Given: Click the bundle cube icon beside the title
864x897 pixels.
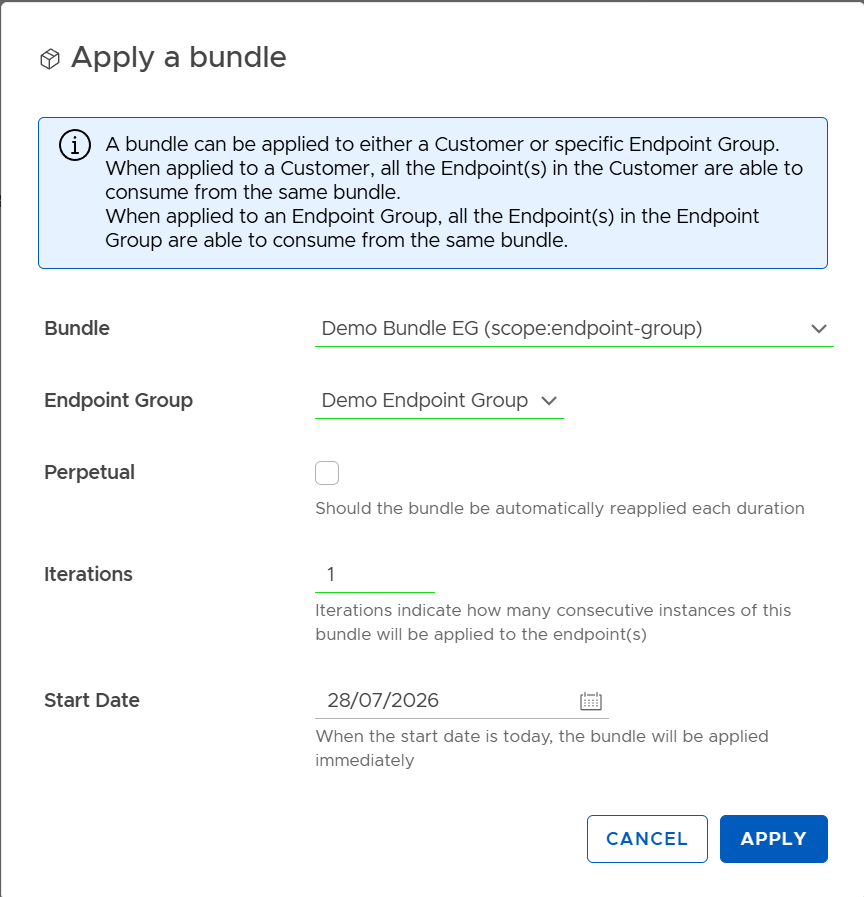Looking at the screenshot, I should (50, 59).
